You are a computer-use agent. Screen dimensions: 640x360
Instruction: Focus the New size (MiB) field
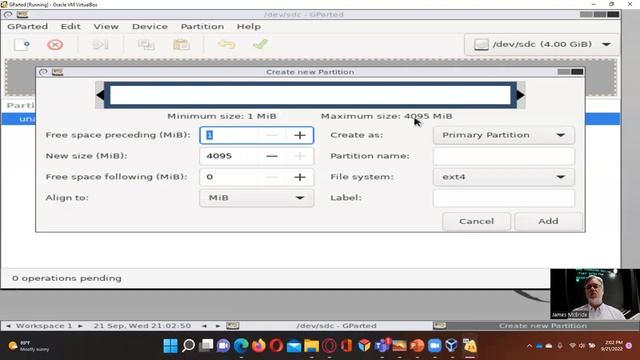(229, 156)
